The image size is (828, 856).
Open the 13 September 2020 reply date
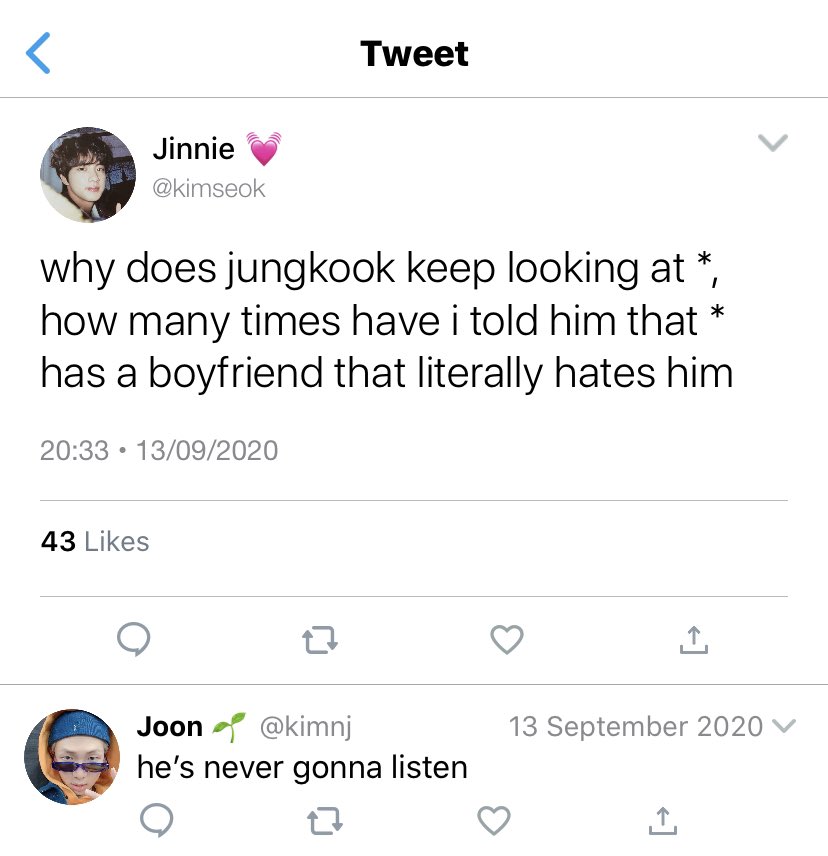pos(636,727)
